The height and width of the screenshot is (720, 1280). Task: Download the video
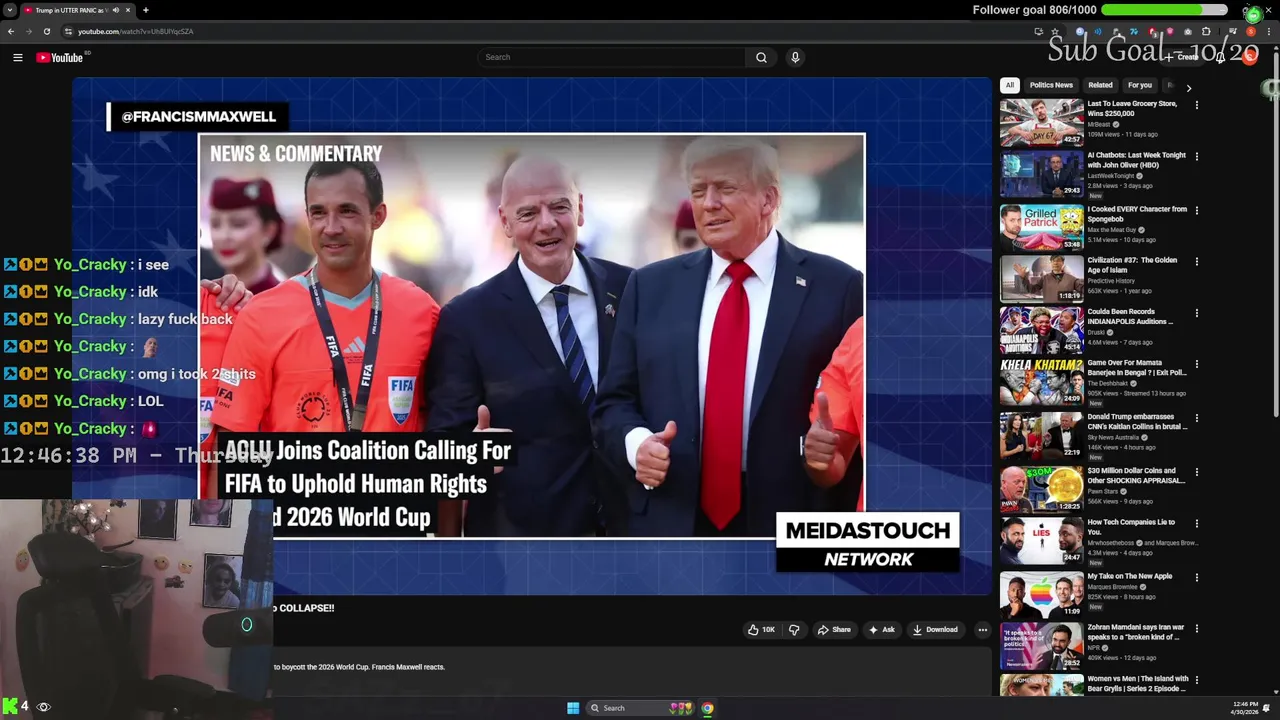pyautogui.click(x=935, y=630)
